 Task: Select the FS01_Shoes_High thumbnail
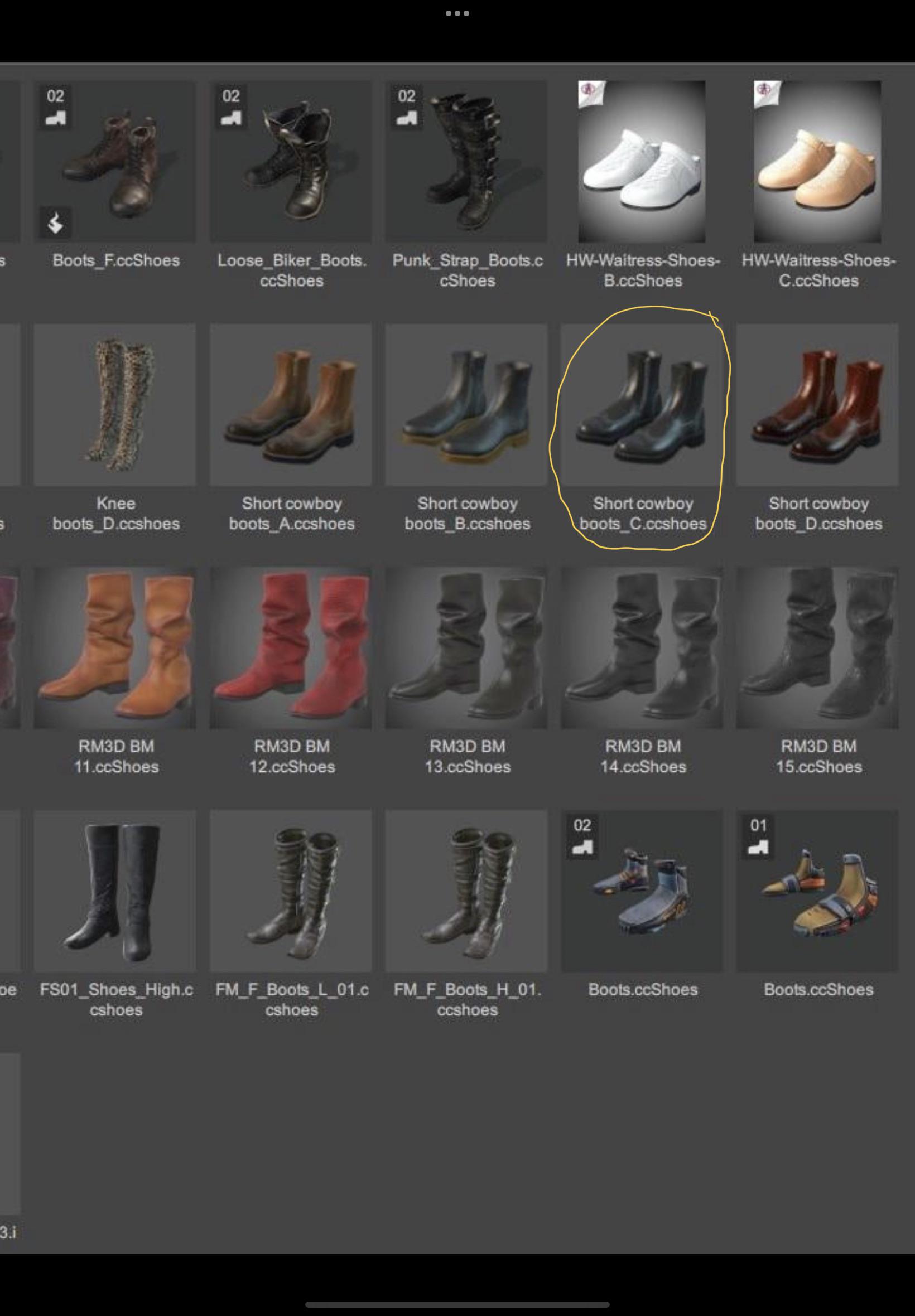click(x=115, y=891)
